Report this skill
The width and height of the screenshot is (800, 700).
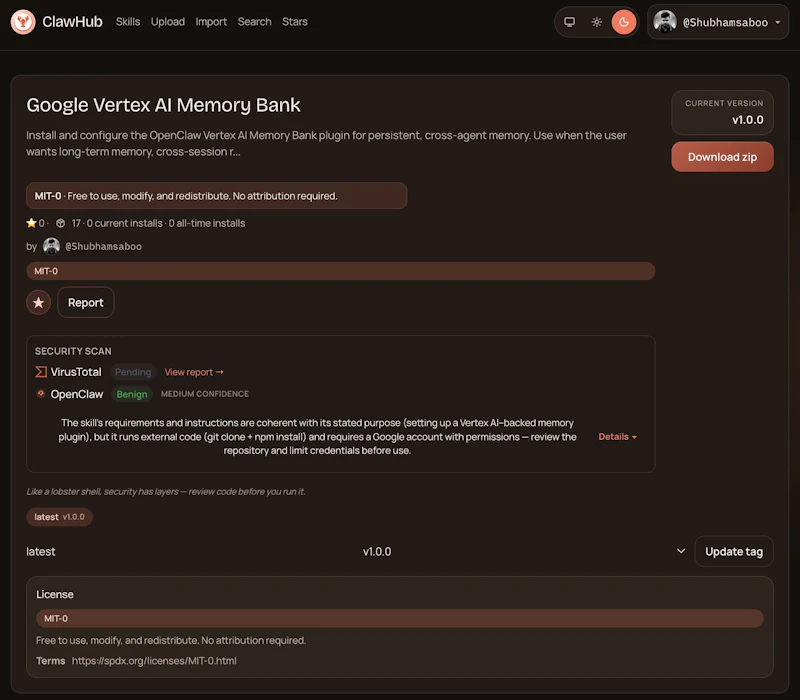click(x=86, y=303)
